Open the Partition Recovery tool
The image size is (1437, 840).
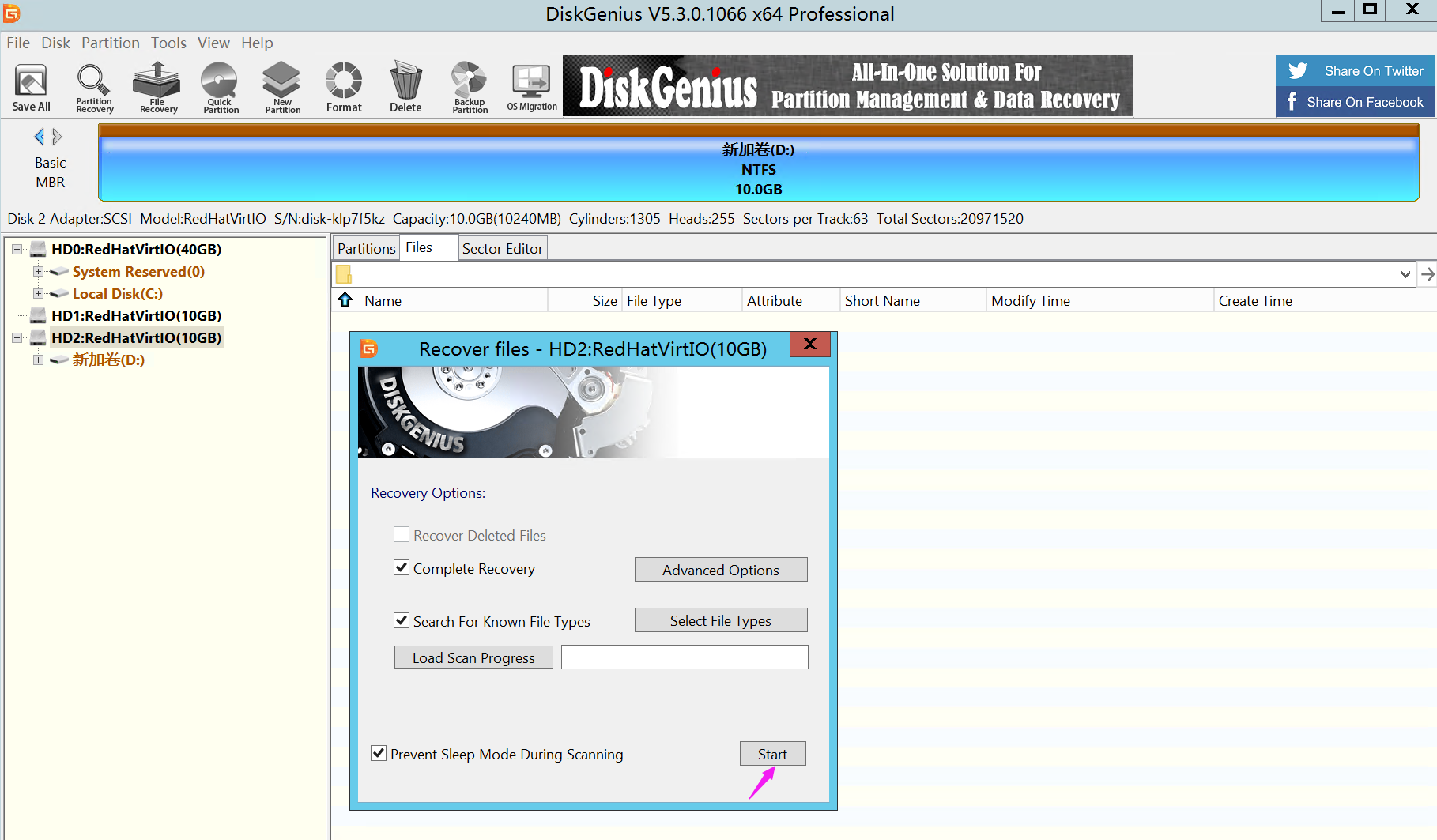point(94,88)
